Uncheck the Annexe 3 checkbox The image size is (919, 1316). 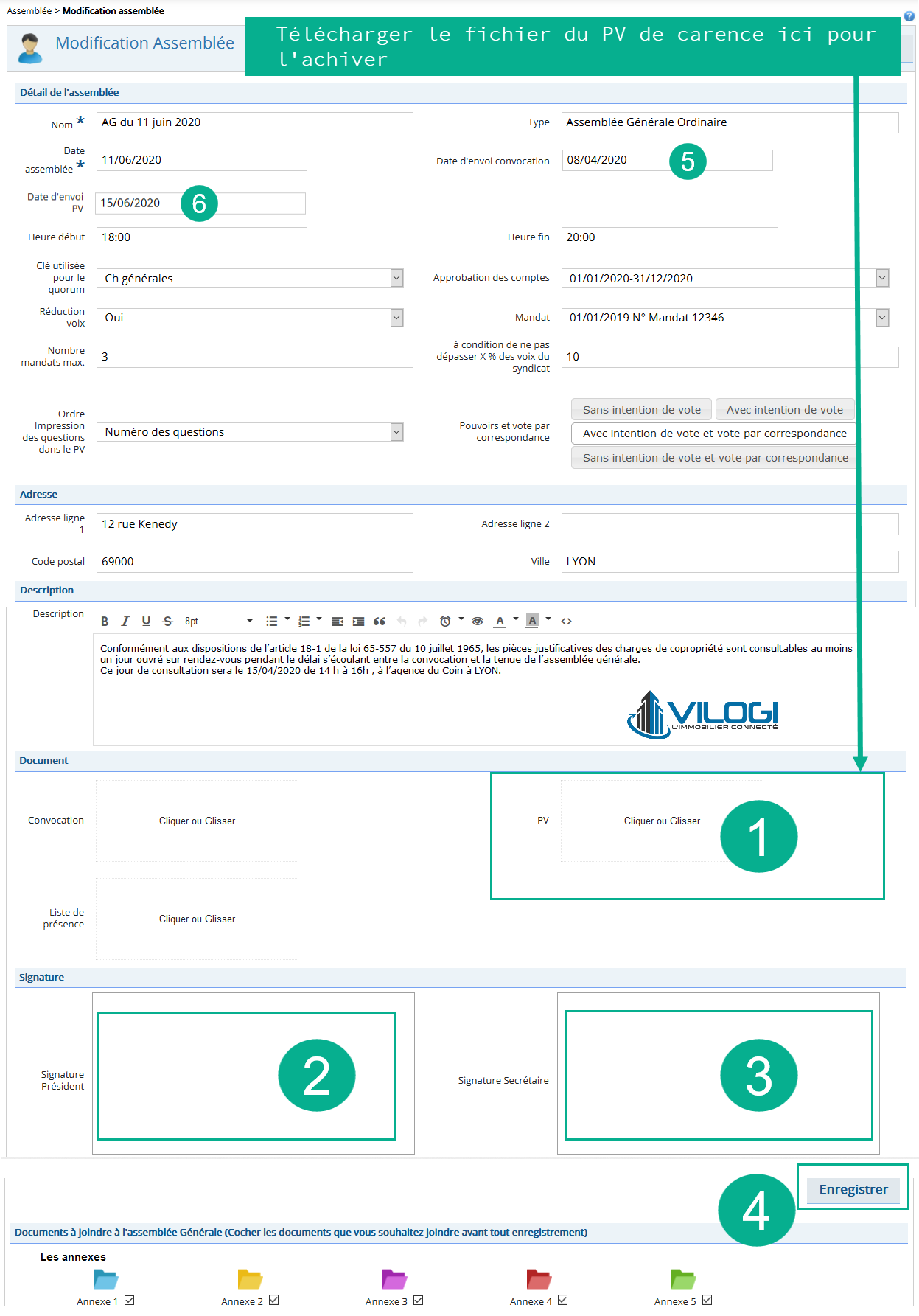click(x=419, y=1301)
